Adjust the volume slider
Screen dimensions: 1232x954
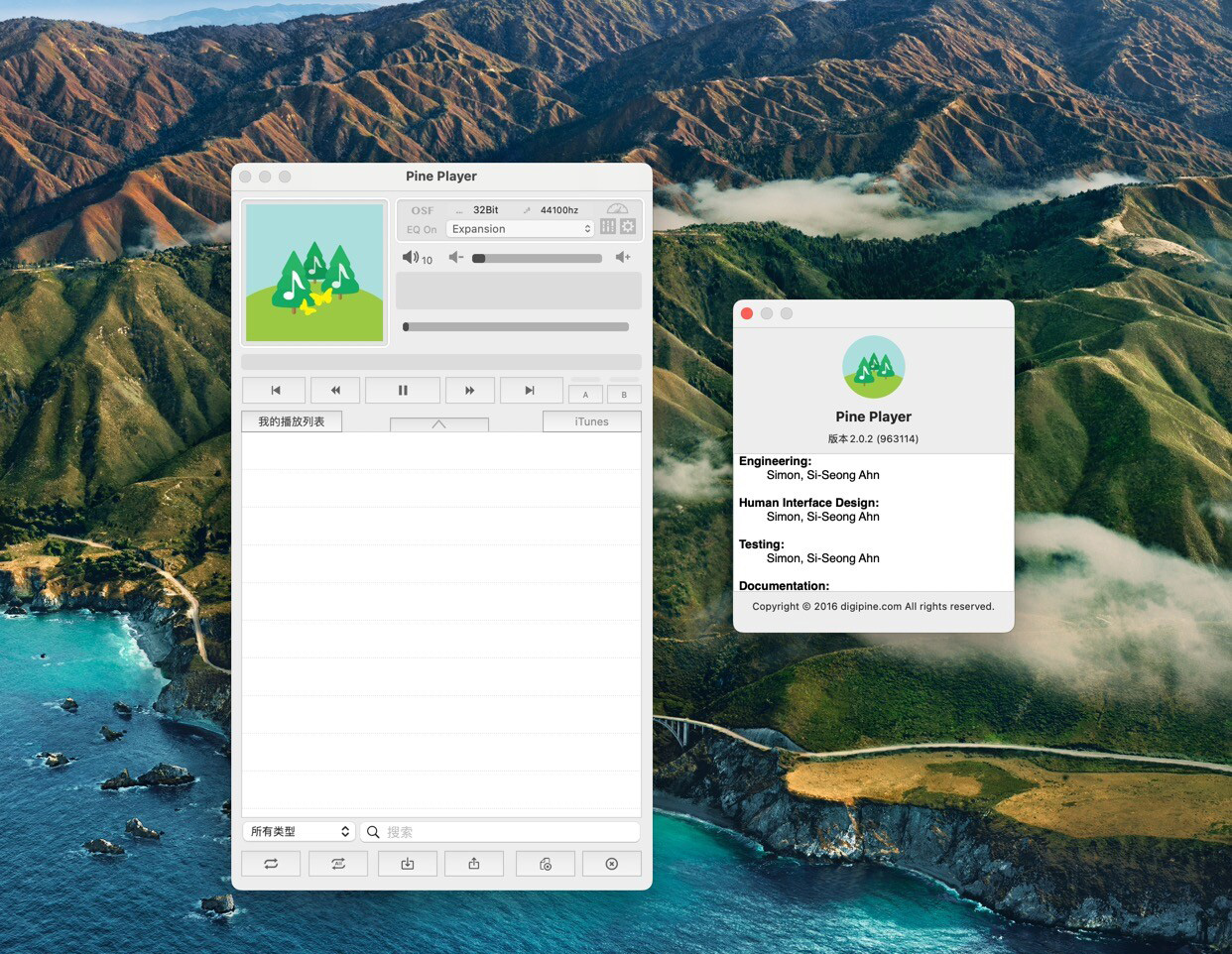click(537, 258)
